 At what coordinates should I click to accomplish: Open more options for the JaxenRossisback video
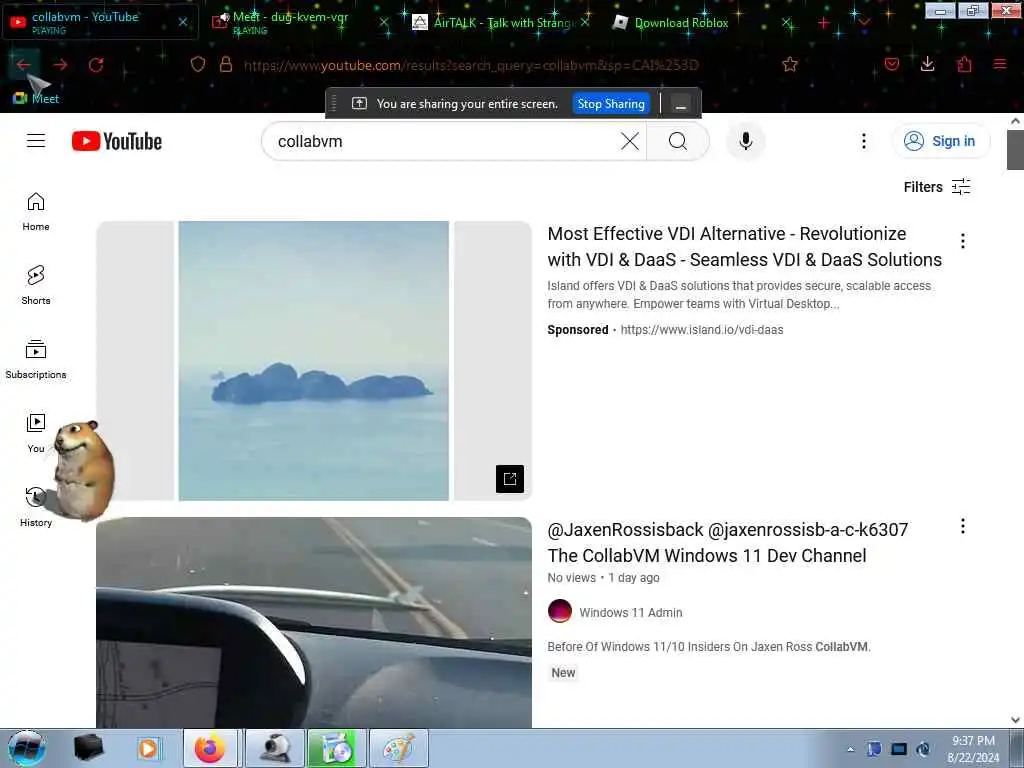pos(963,526)
